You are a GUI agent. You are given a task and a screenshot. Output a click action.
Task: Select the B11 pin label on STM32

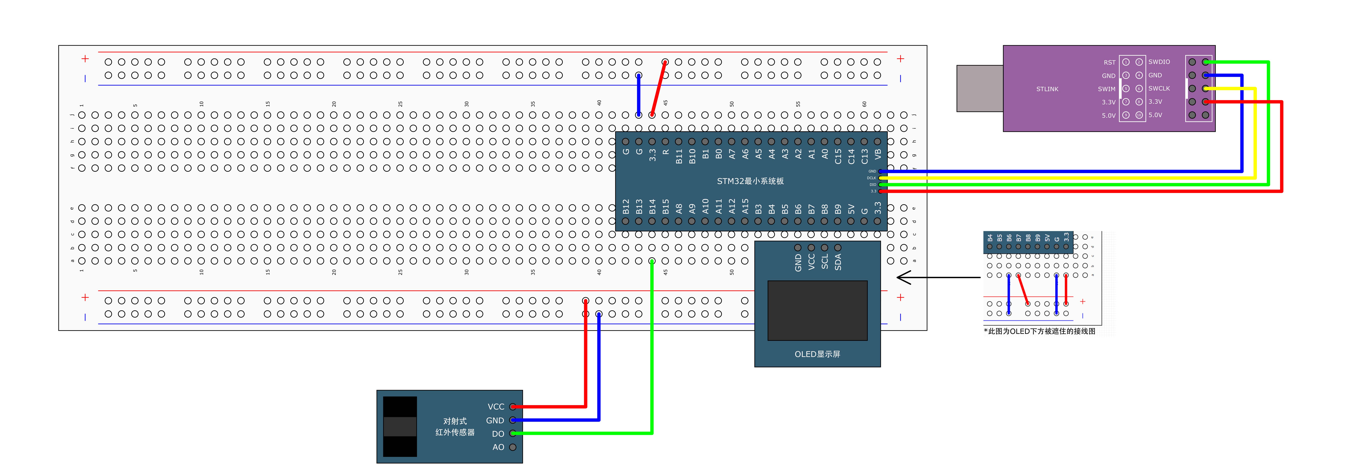[x=679, y=156]
